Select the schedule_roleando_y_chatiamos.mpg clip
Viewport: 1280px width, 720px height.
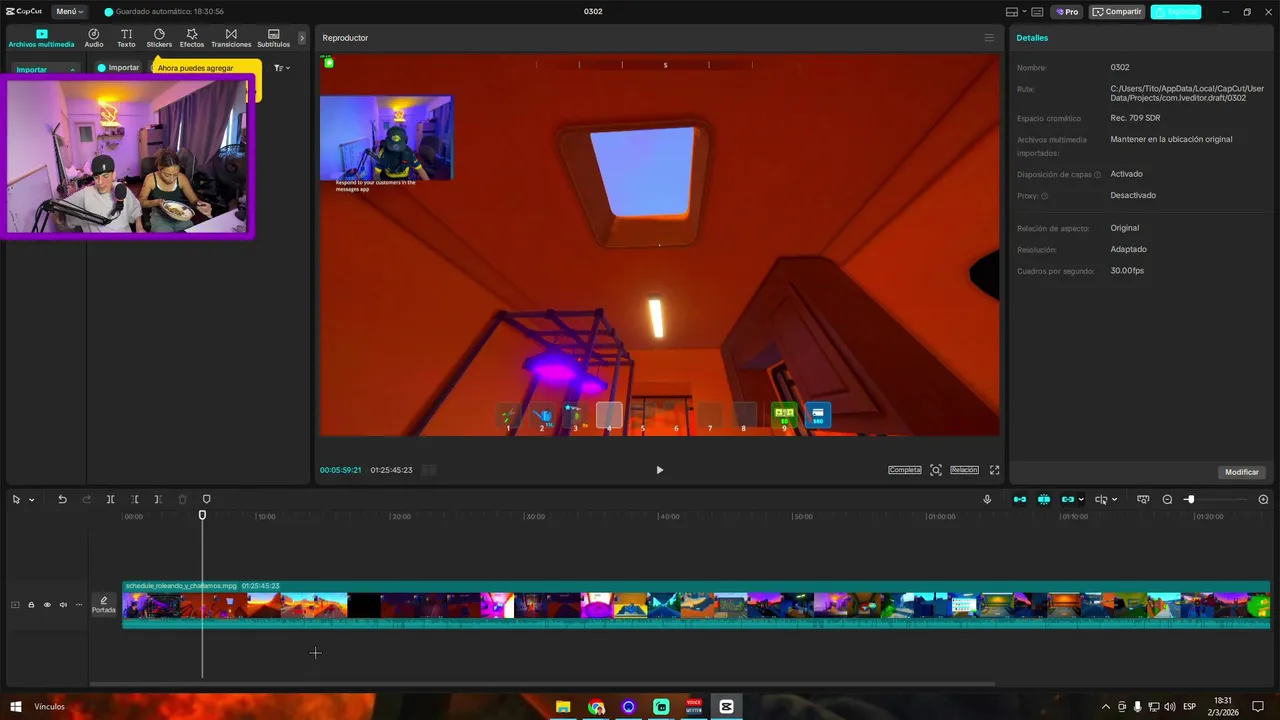(696, 605)
